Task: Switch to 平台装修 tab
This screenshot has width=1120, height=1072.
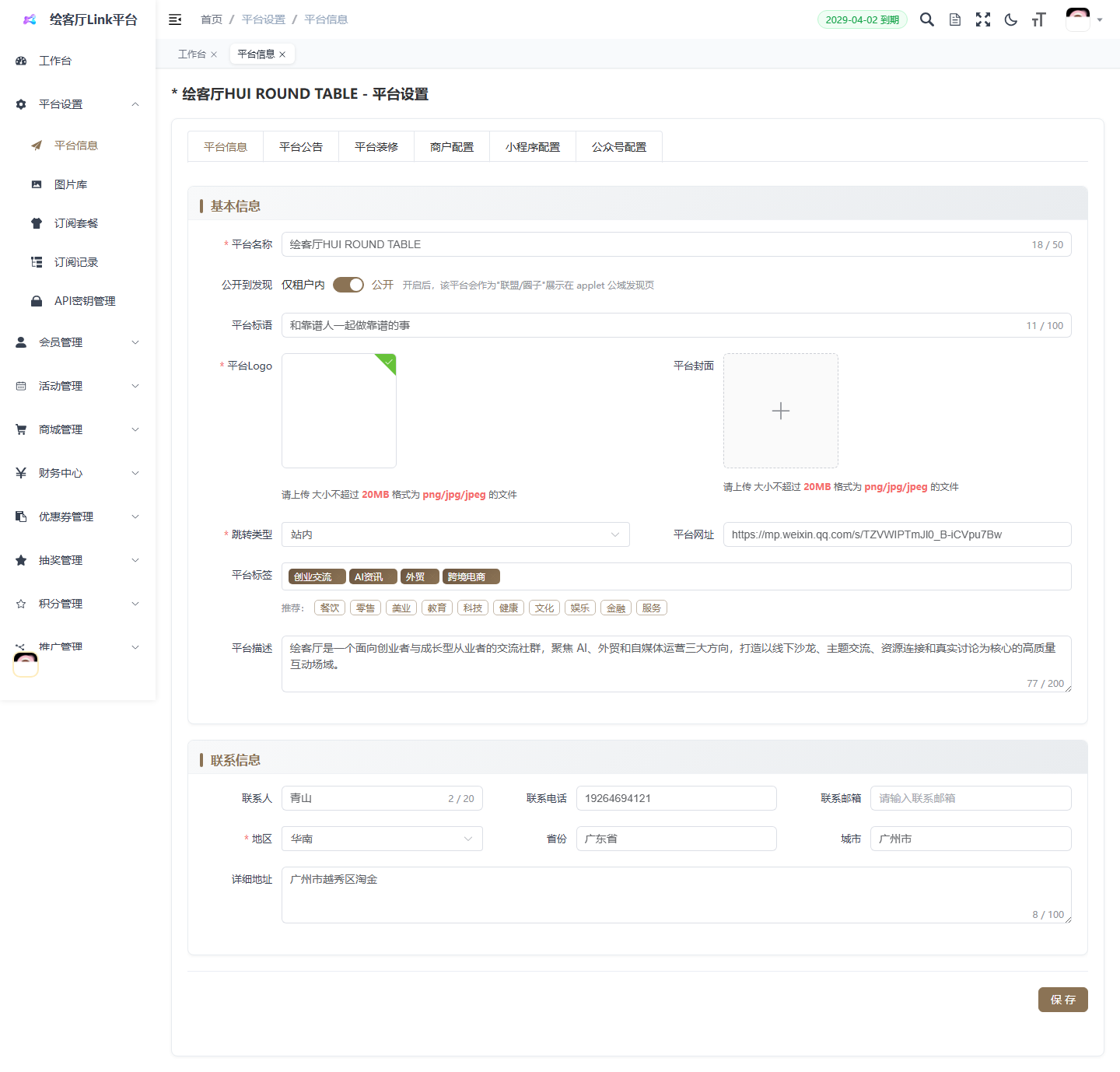Action: (x=376, y=146)
